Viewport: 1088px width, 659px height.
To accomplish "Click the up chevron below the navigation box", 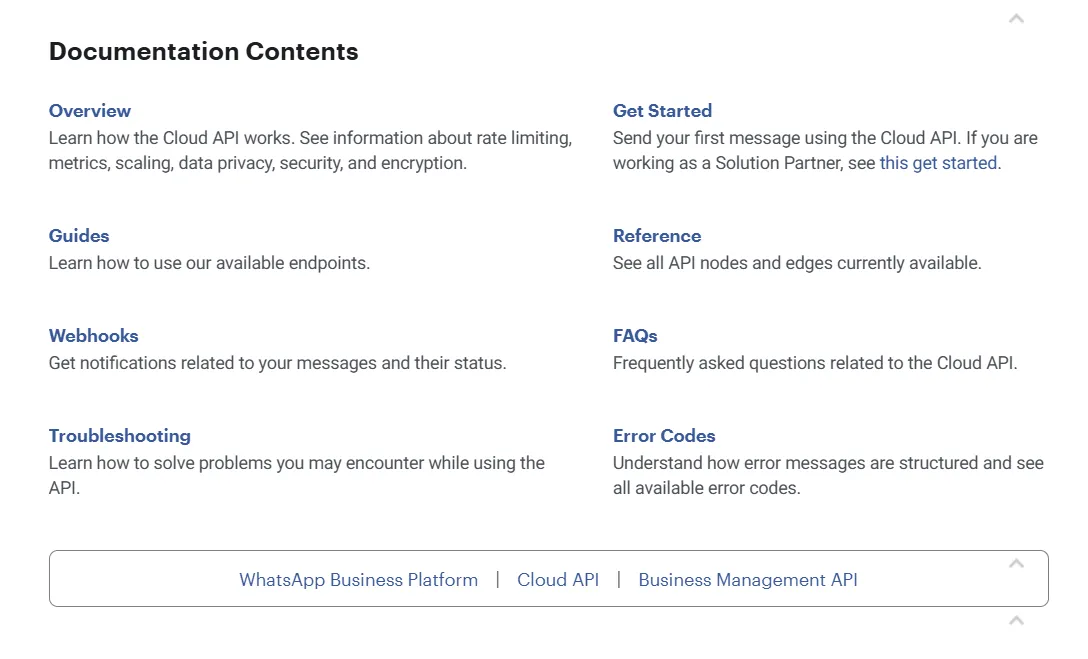I will pos(1016,620).
